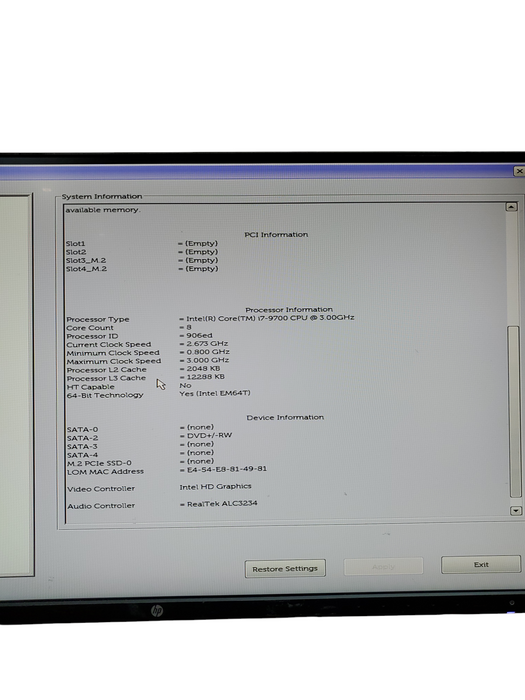Click the scrollbar up arrow

[x=511, y=207]
